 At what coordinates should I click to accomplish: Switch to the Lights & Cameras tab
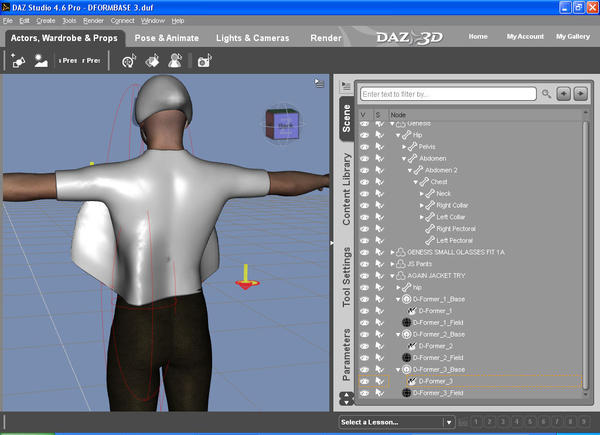point(253,38)
